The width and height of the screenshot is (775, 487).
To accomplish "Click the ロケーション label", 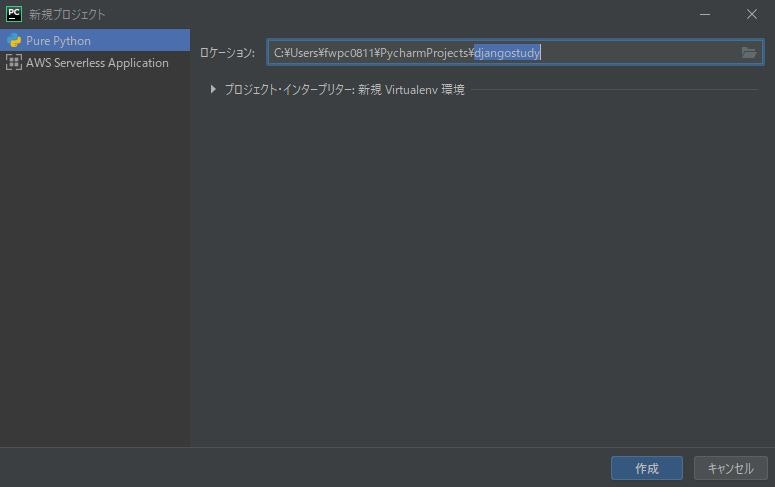I will (x=227, y=53).
